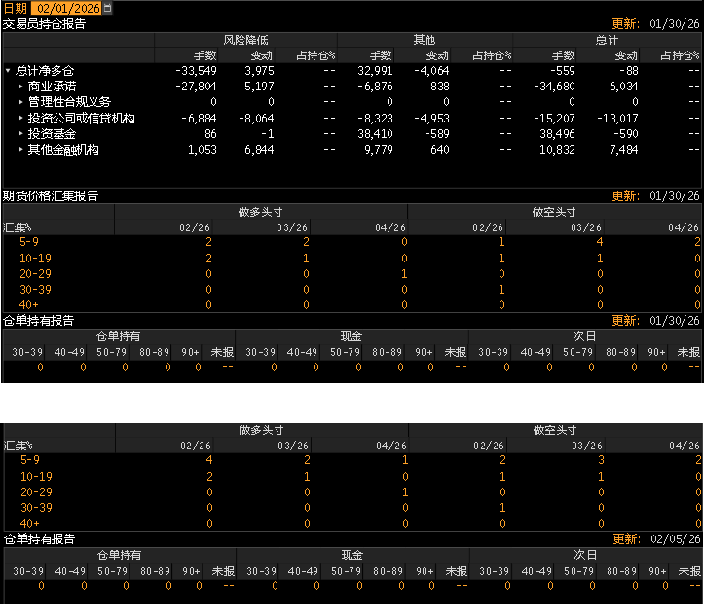Open the calendar picker icon beside the date

[x=108, y=8]
